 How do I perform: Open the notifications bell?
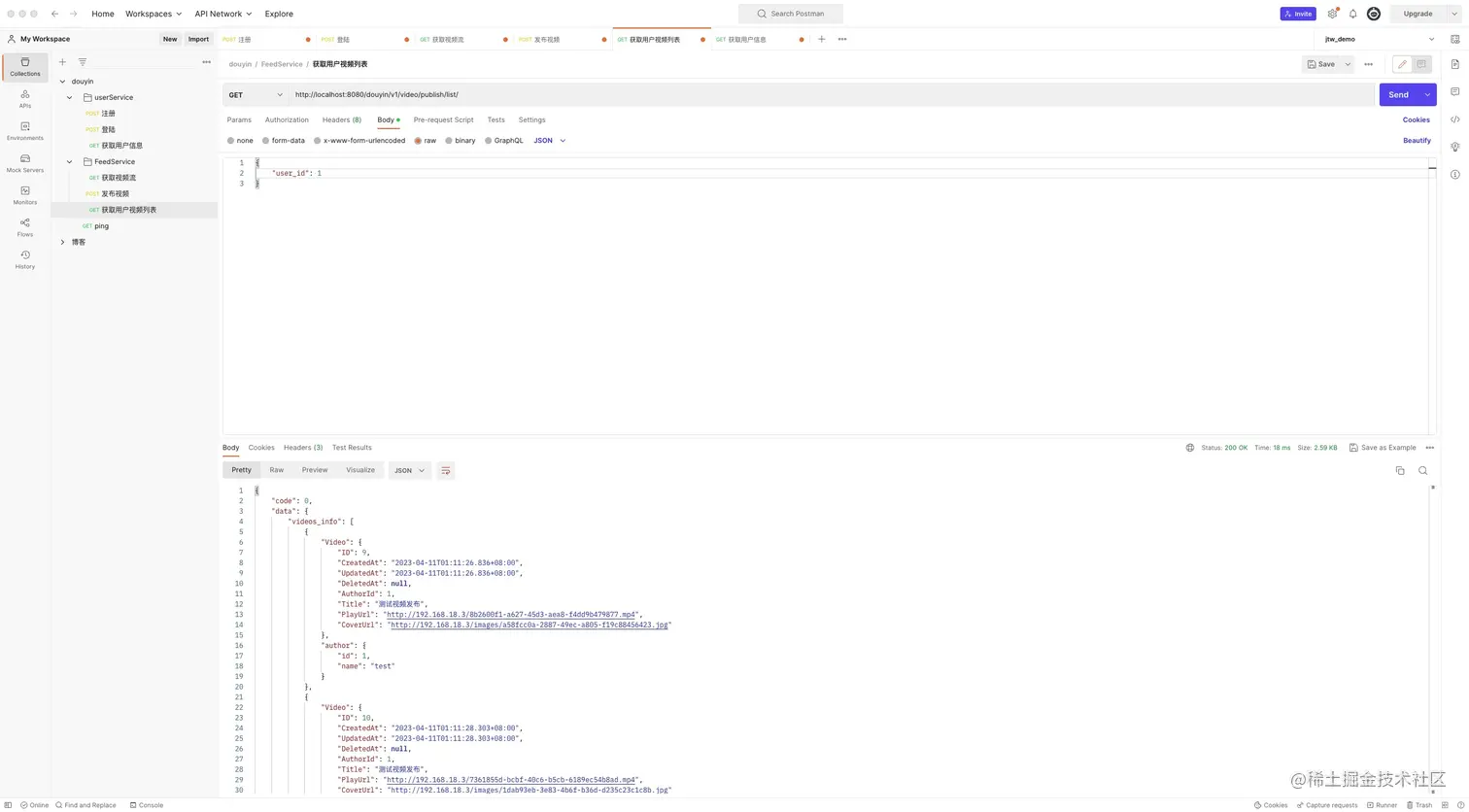point(1352,14)
